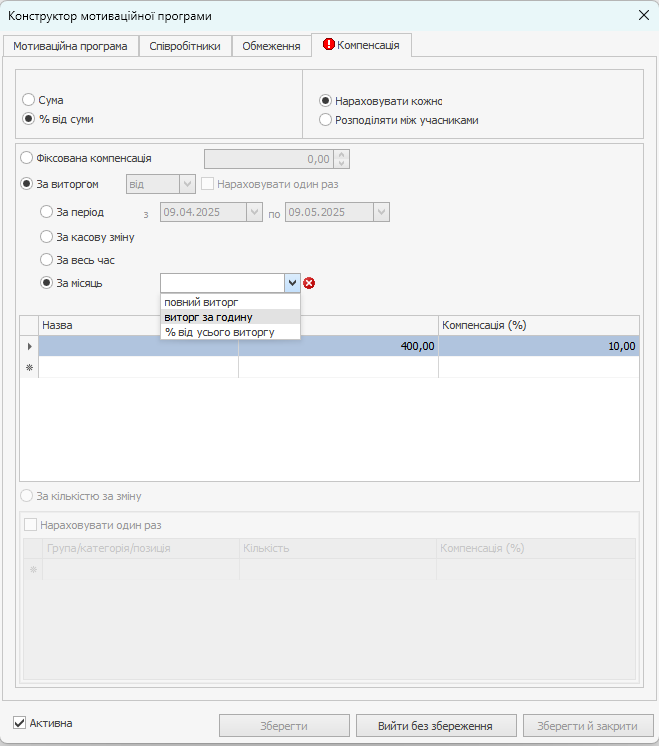Select 'За касову зміну' radio button
This screenshot has height=746, width=659.
[46, 237]
